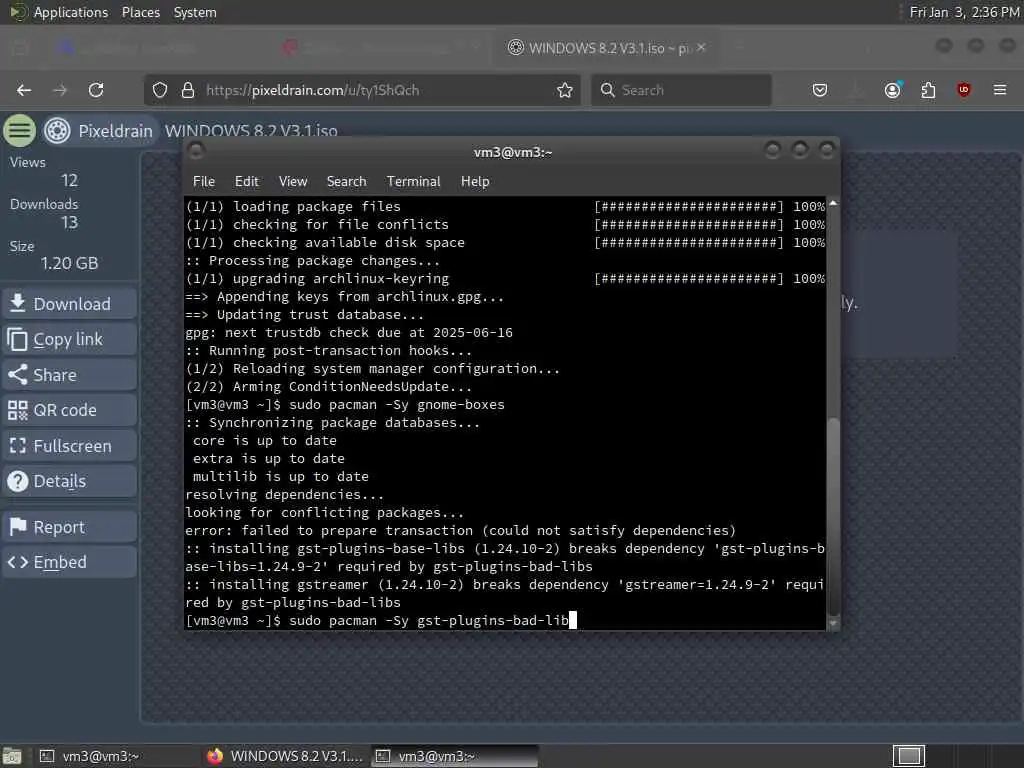Screen dimensions: 1024x768
Task: Click the workspace switcher in bottom panel
Action: (x=908, y=756)
